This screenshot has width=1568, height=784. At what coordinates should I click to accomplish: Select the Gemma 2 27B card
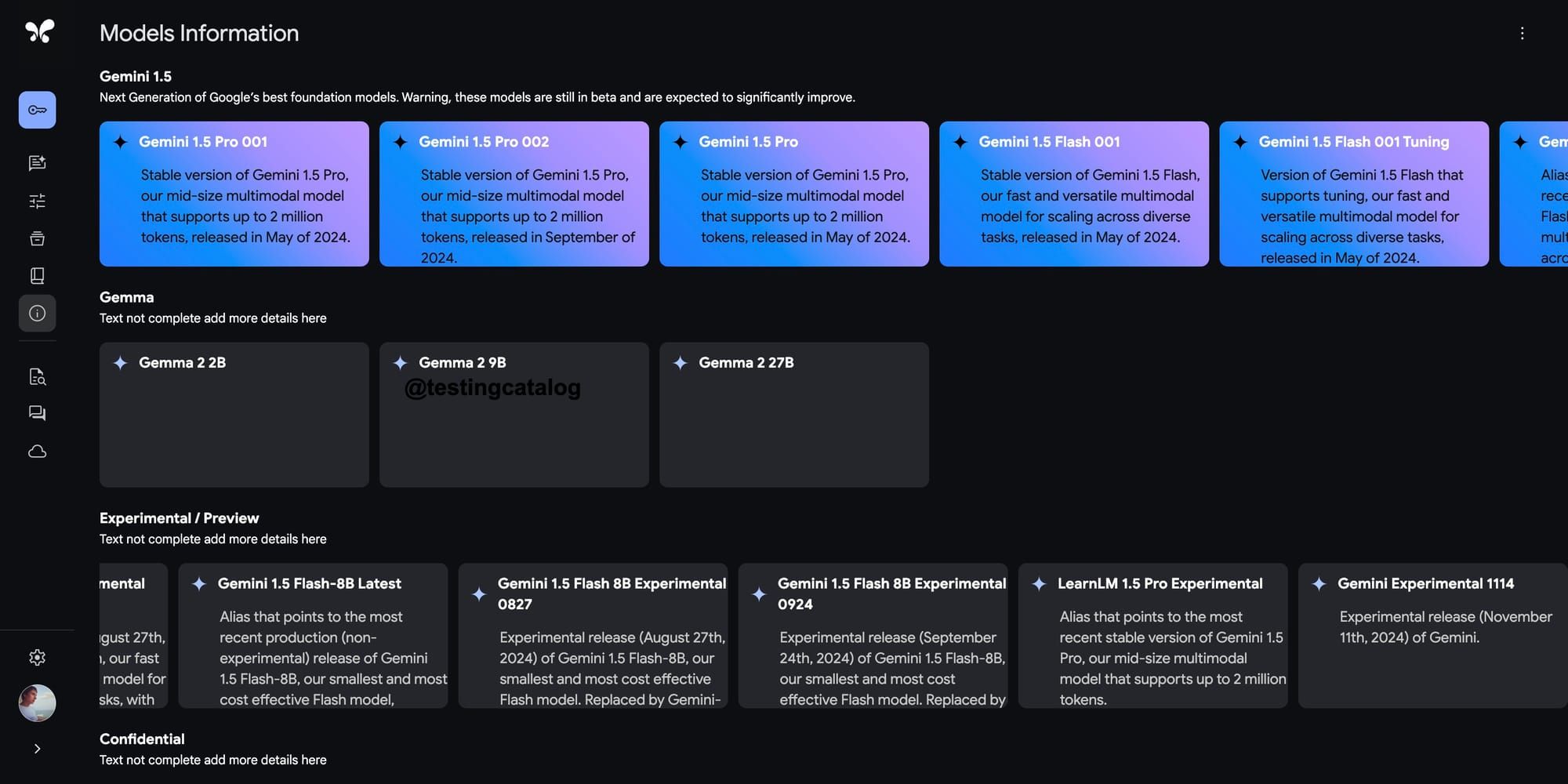point(793,415)
